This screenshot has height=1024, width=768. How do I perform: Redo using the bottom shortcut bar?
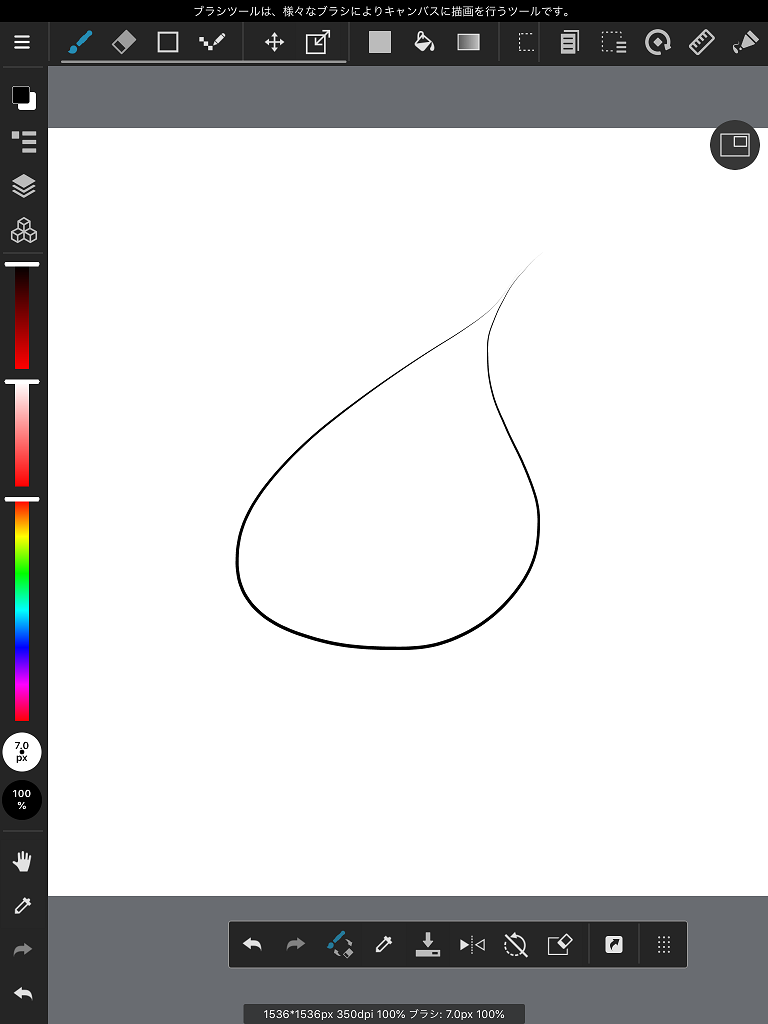coord(296,944)
